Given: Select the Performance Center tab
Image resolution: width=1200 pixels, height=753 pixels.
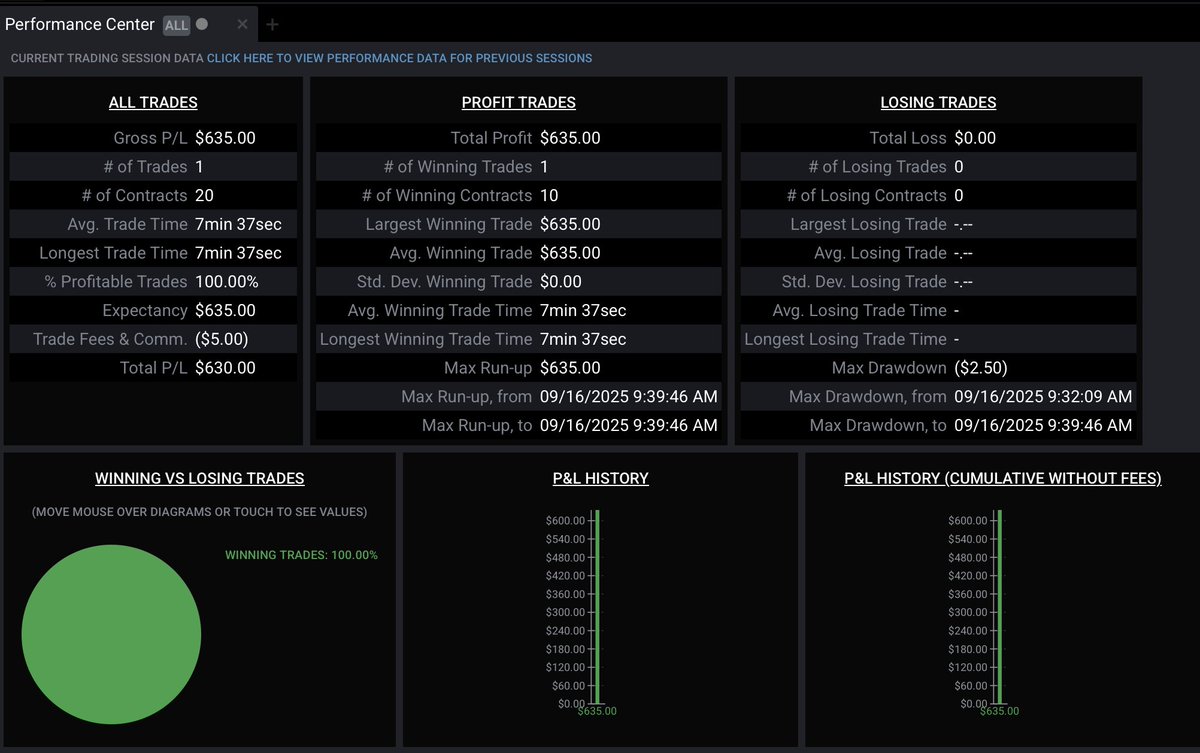Looking at the screenshot, I should (x=80, y=24).
